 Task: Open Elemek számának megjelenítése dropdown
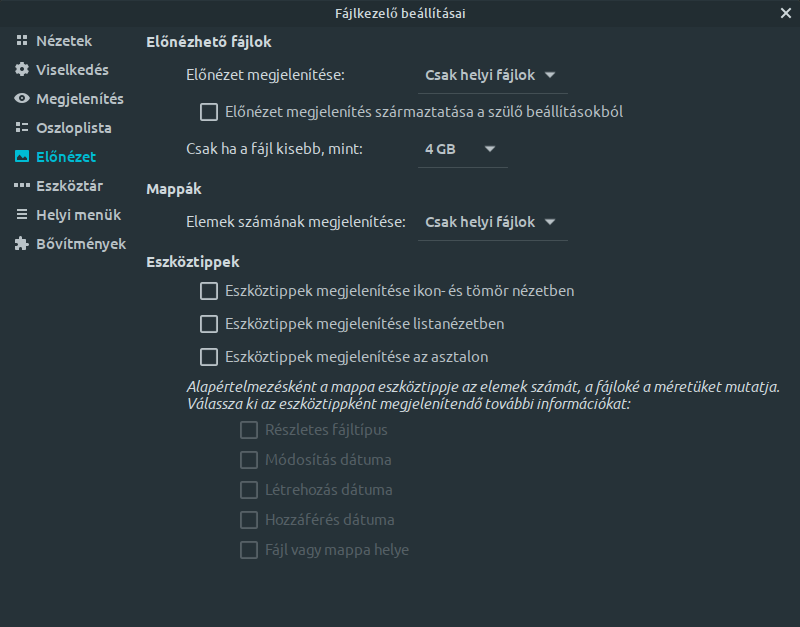[x=492, y=222]
